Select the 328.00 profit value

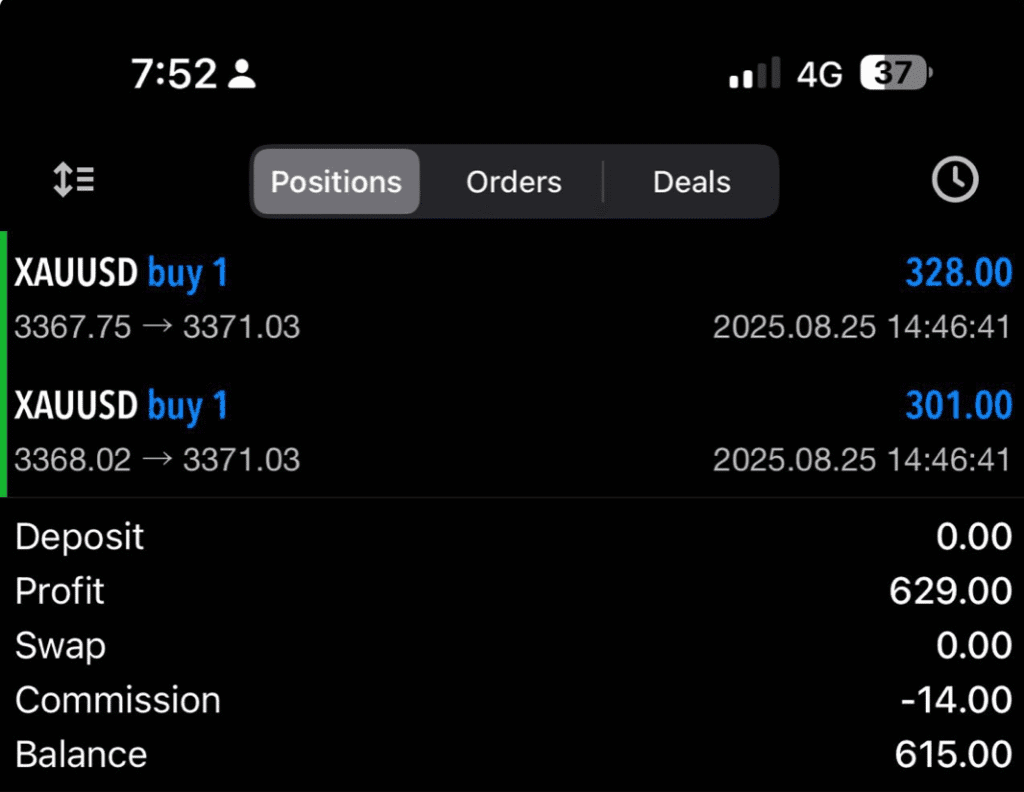958,273
